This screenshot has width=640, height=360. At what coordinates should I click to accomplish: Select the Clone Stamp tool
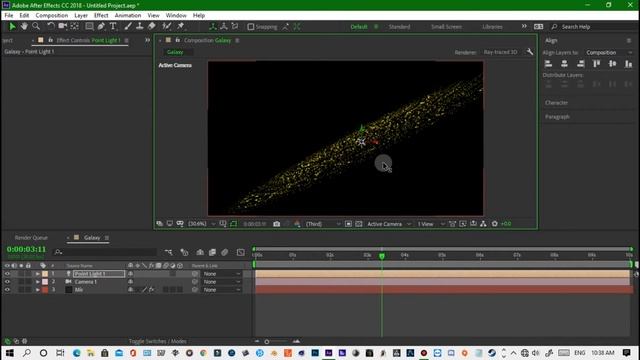coord(140,27)
